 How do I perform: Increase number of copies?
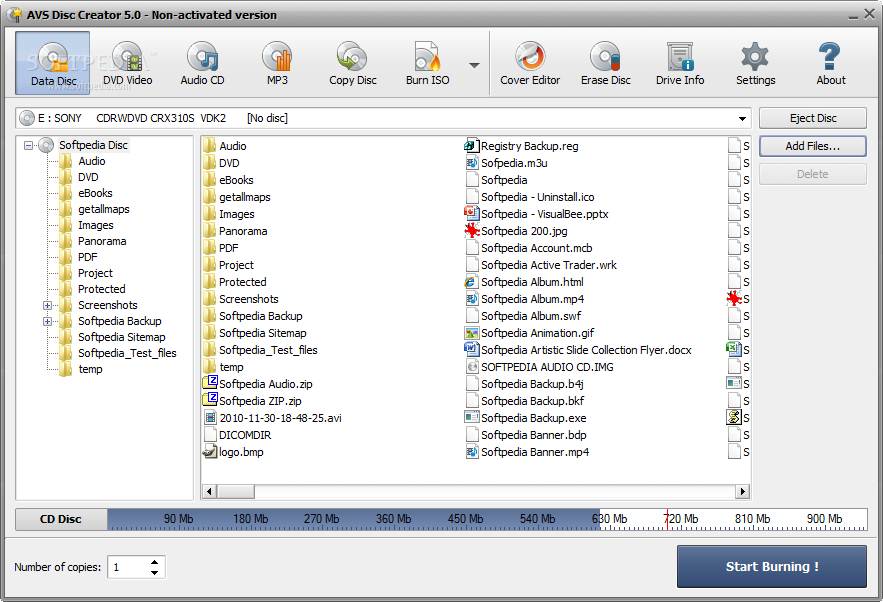point(154,561)
